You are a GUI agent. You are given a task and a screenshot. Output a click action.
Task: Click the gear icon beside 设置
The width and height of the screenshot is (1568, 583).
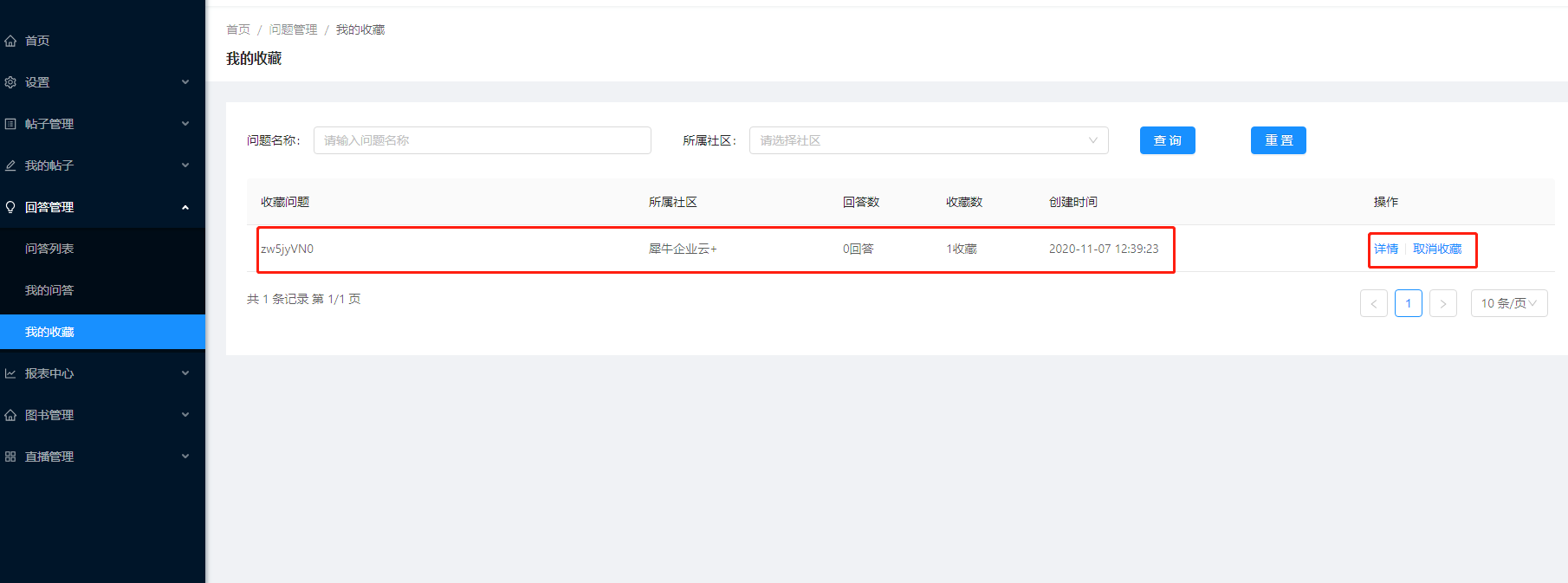(x=10, y=82)
